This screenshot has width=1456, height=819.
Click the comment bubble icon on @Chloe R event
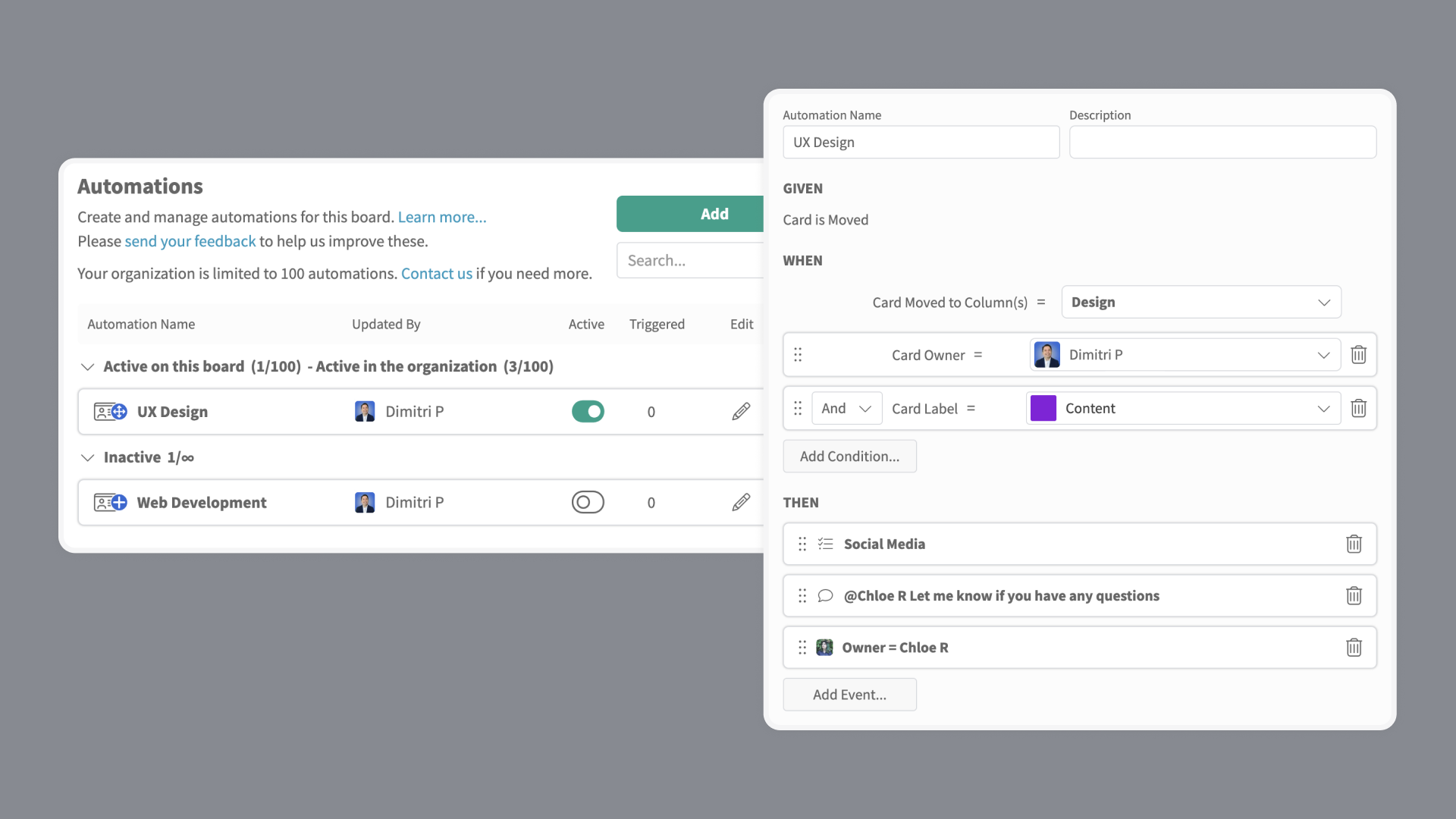point(825,595)
